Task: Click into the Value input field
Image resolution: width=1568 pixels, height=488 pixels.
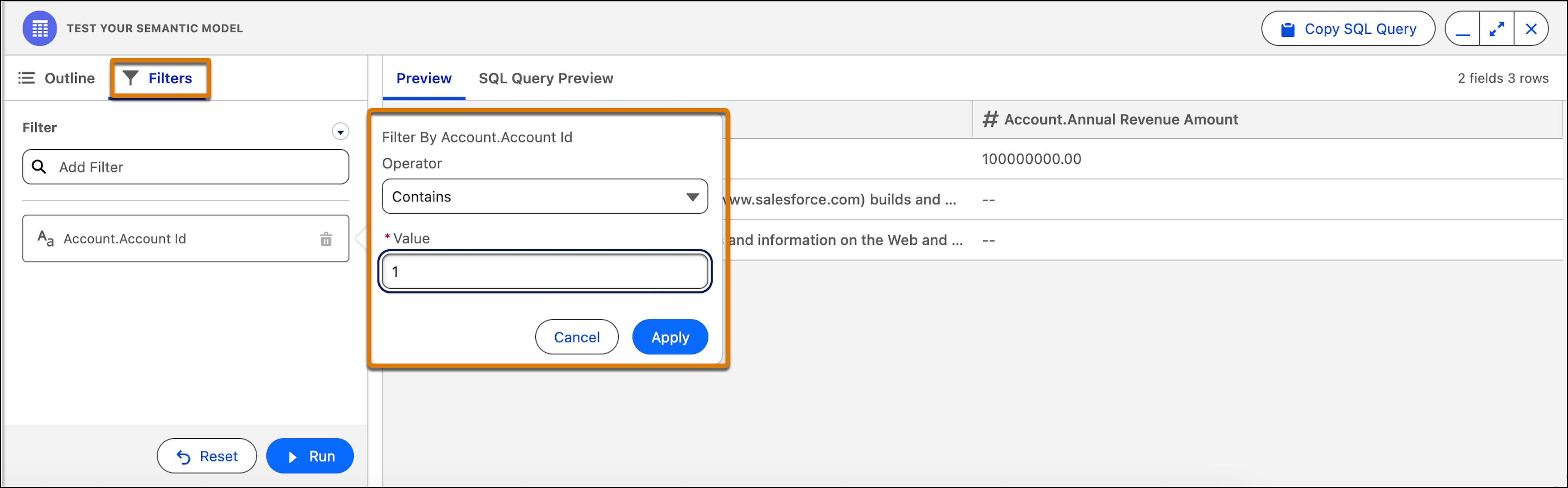Action: tap(545, 272)
